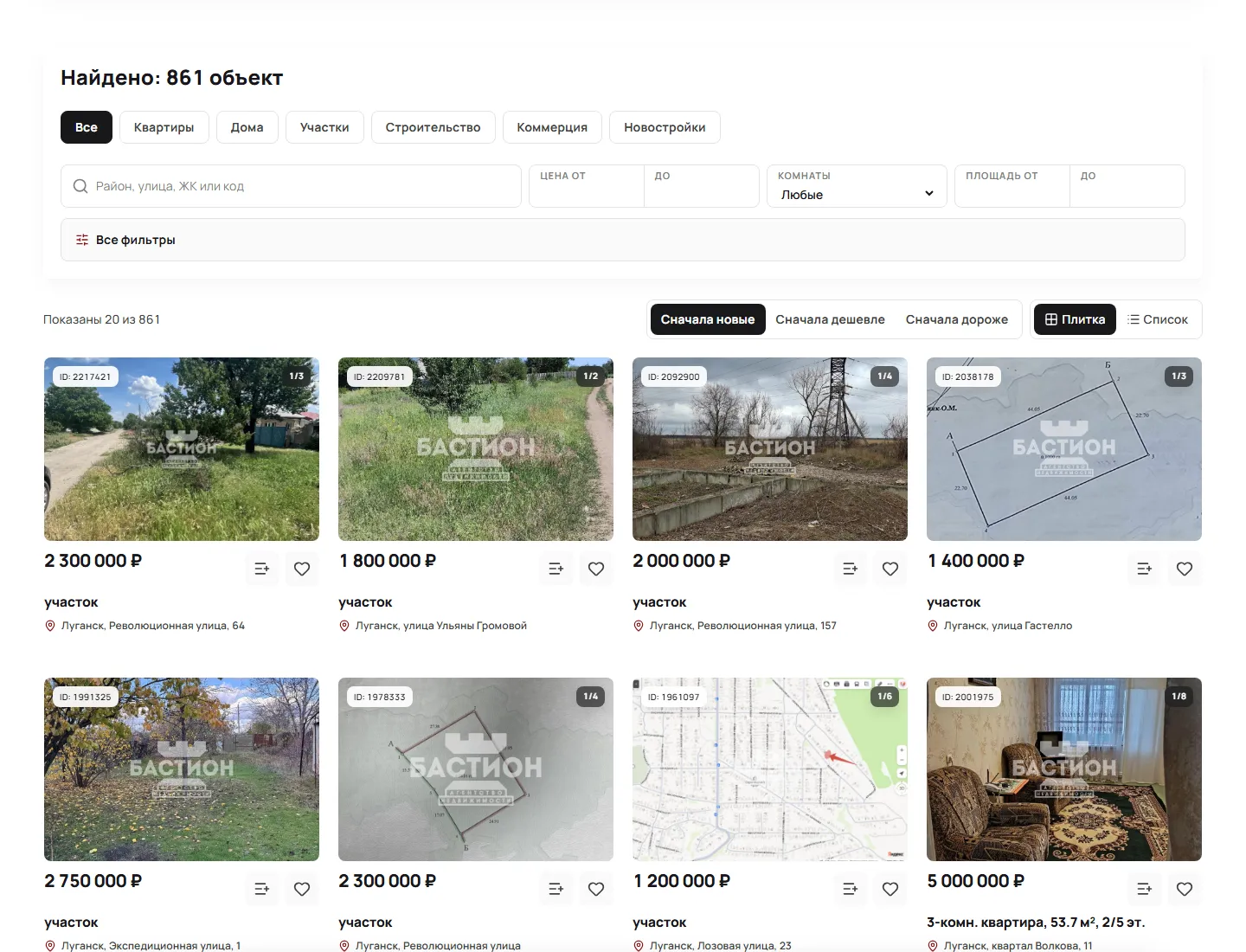The width and height of the screenshot is (1246, 952).
Task: Favorite the Революционная улица, 157 listing
Action: pyautogui.click(x=890, y=569)
